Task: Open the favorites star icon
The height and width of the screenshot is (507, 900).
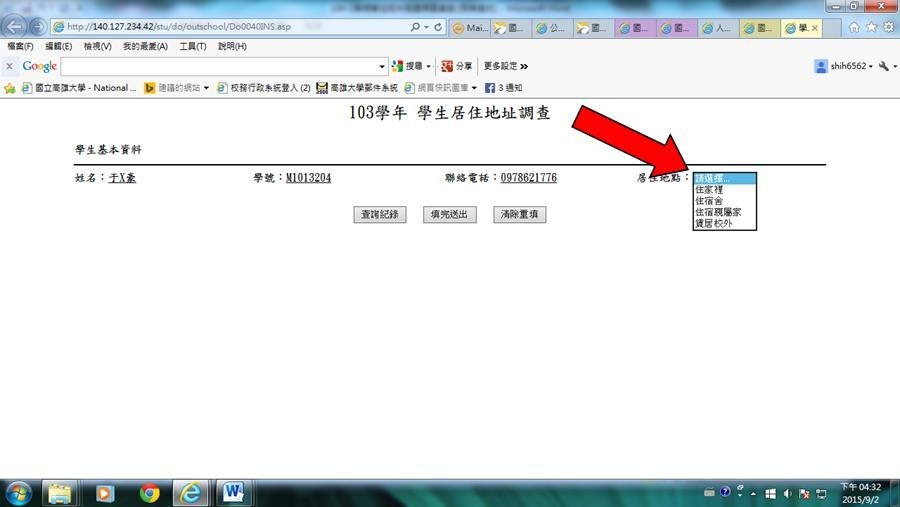Action: pyautogui.click(x=870, y=27)
